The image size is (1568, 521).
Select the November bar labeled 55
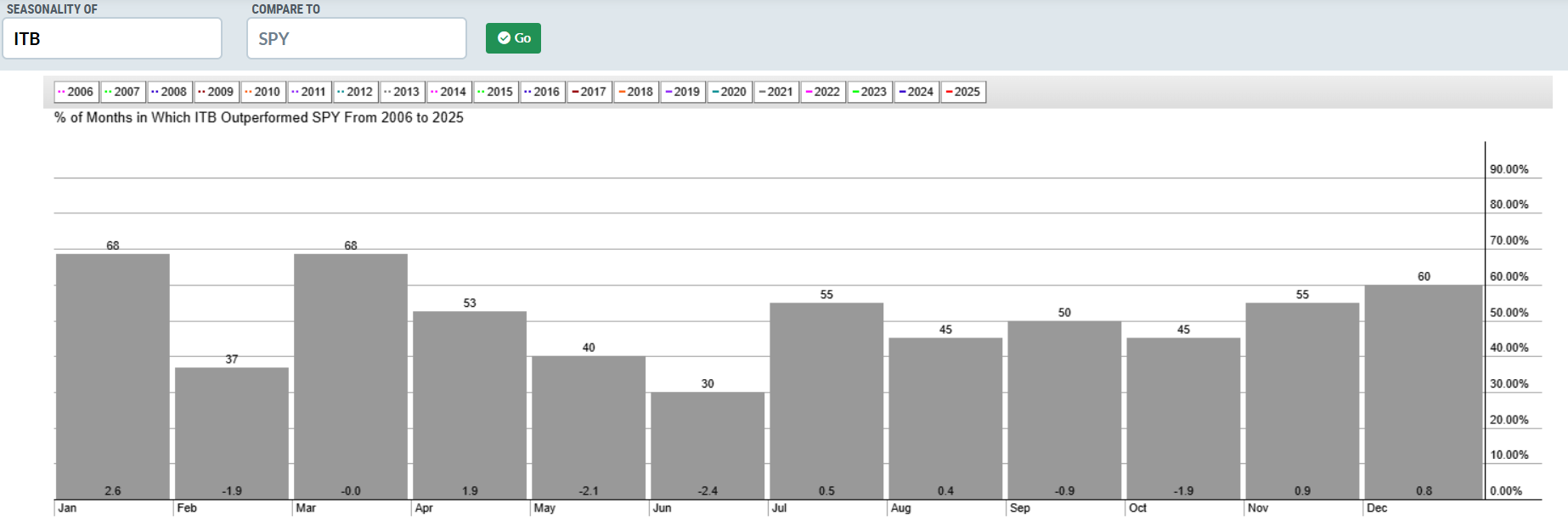coord(1302,400)
